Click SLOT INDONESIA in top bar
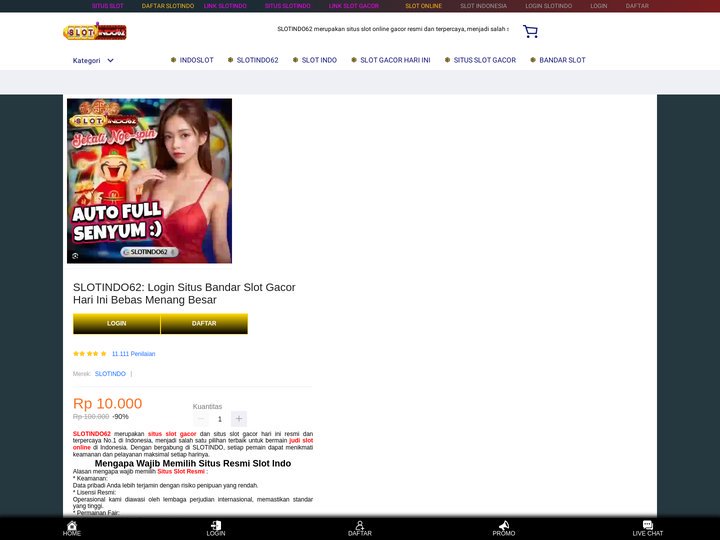Screen dimensions: 720x540 (484, 6)
